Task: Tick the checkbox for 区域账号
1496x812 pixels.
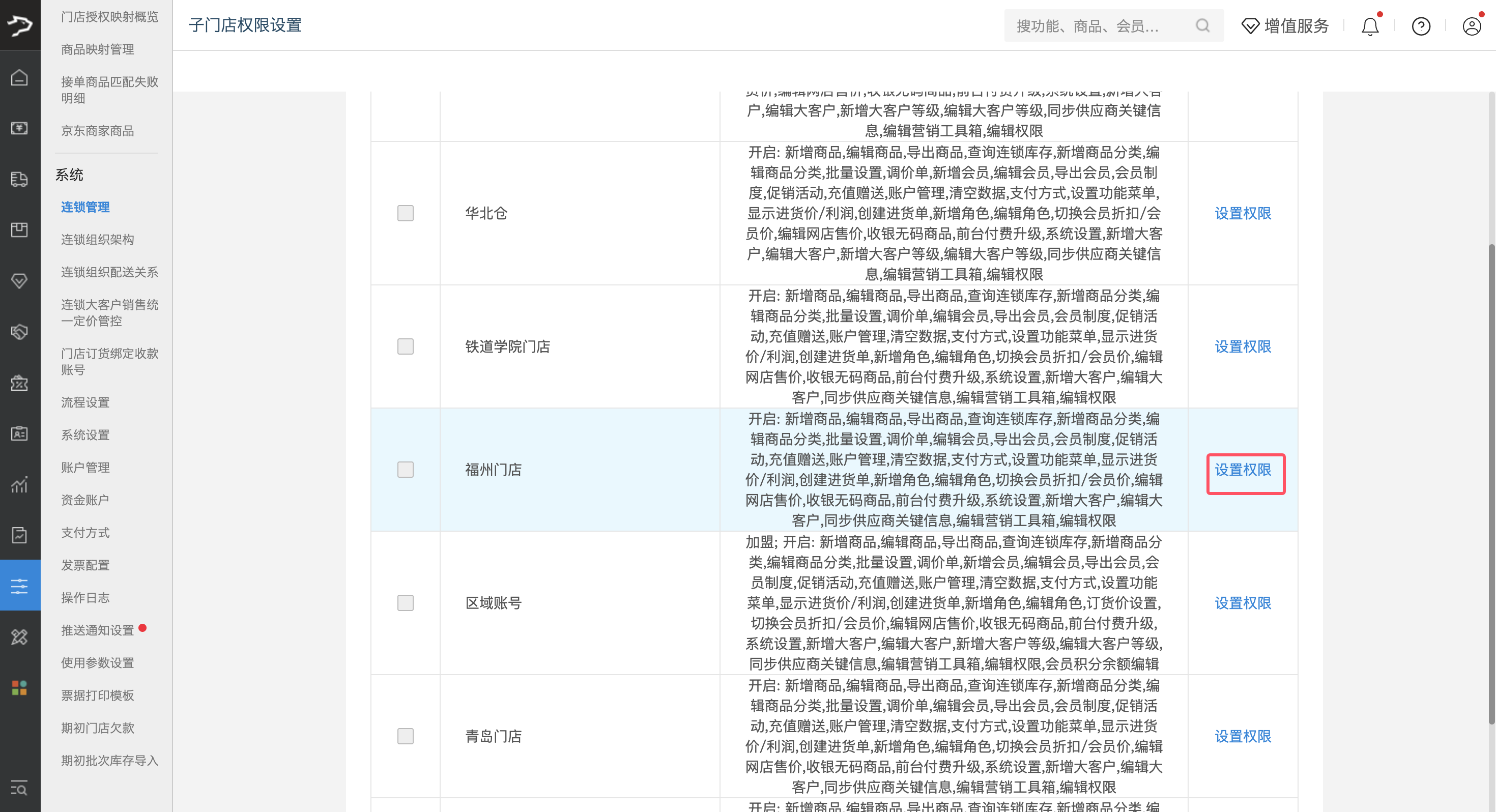Action: click(406, 603)
